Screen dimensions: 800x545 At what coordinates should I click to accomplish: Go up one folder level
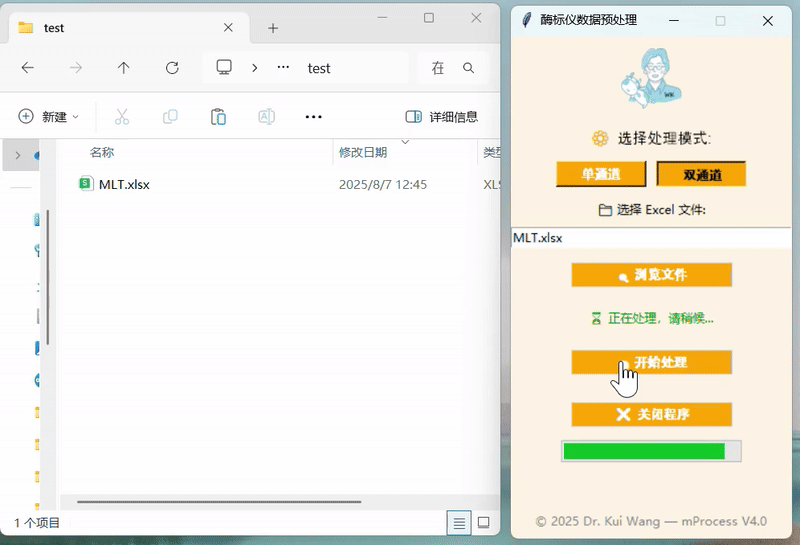[124, 68]
